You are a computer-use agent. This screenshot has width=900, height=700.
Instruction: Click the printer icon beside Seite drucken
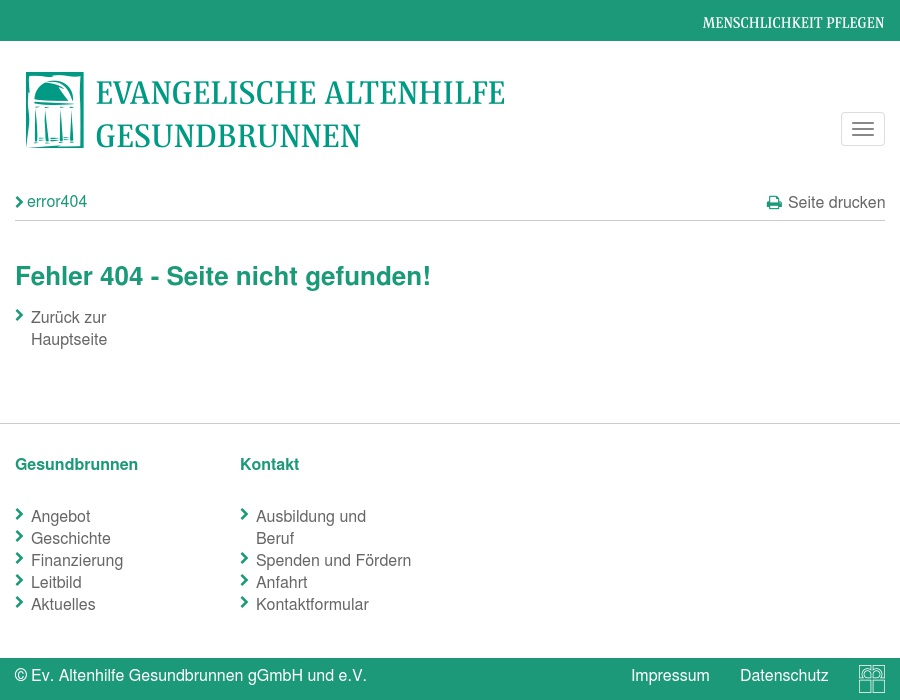(x=775, y=202)
